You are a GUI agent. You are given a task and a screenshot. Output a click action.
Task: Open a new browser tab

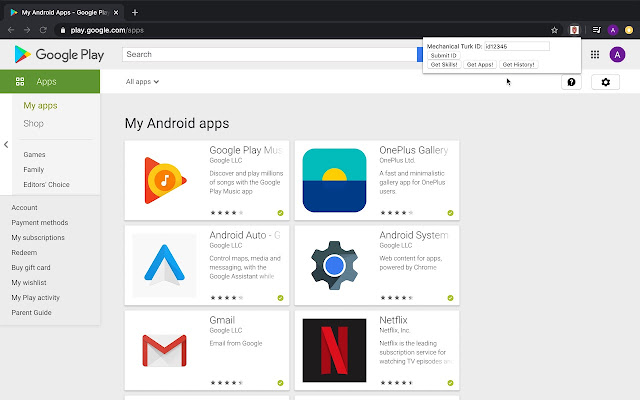(135, 12)
